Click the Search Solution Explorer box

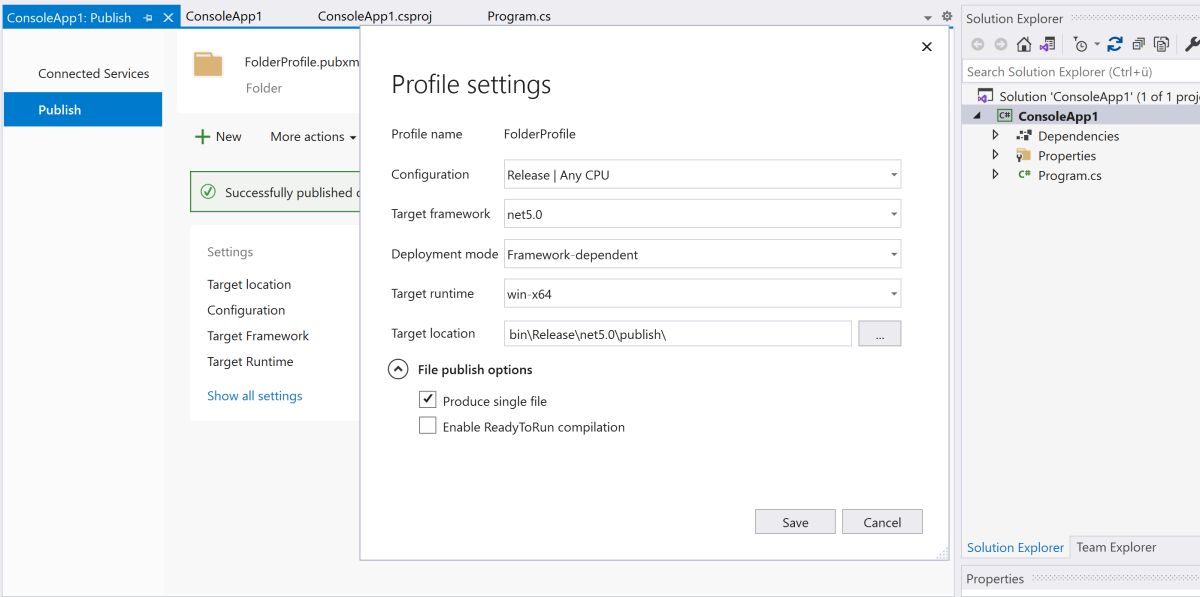(1081, 72)
